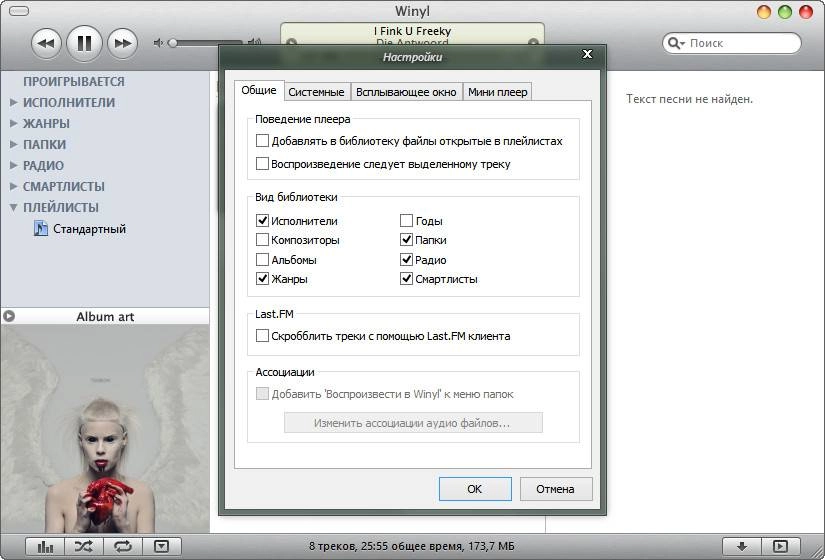This screenshot has height=560, width=825.
Task: Switch to Системные tab
Action: [x=316, y=92]
